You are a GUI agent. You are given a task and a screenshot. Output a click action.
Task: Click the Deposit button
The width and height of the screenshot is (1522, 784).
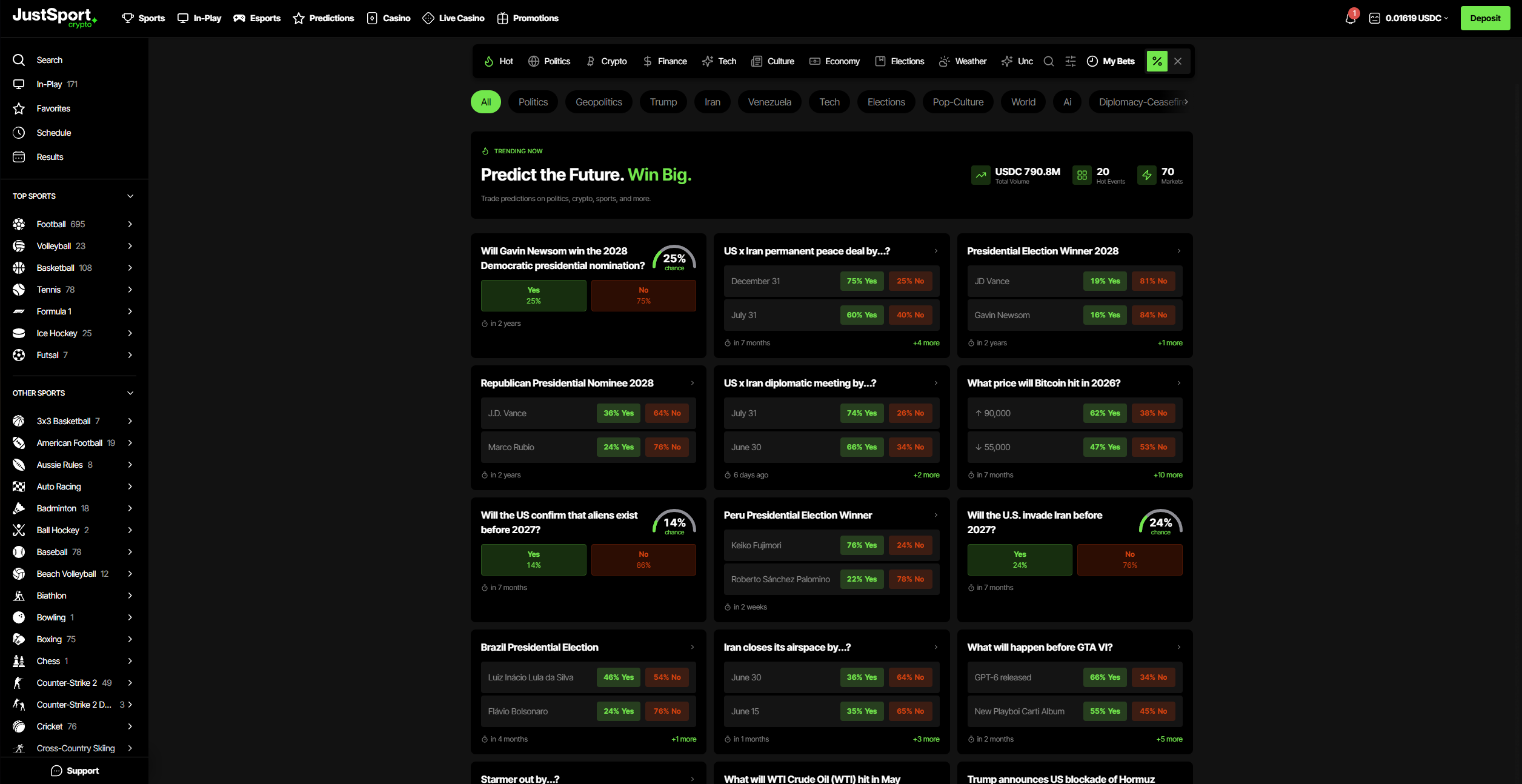pyautogui.click(x=1485, y=18)
